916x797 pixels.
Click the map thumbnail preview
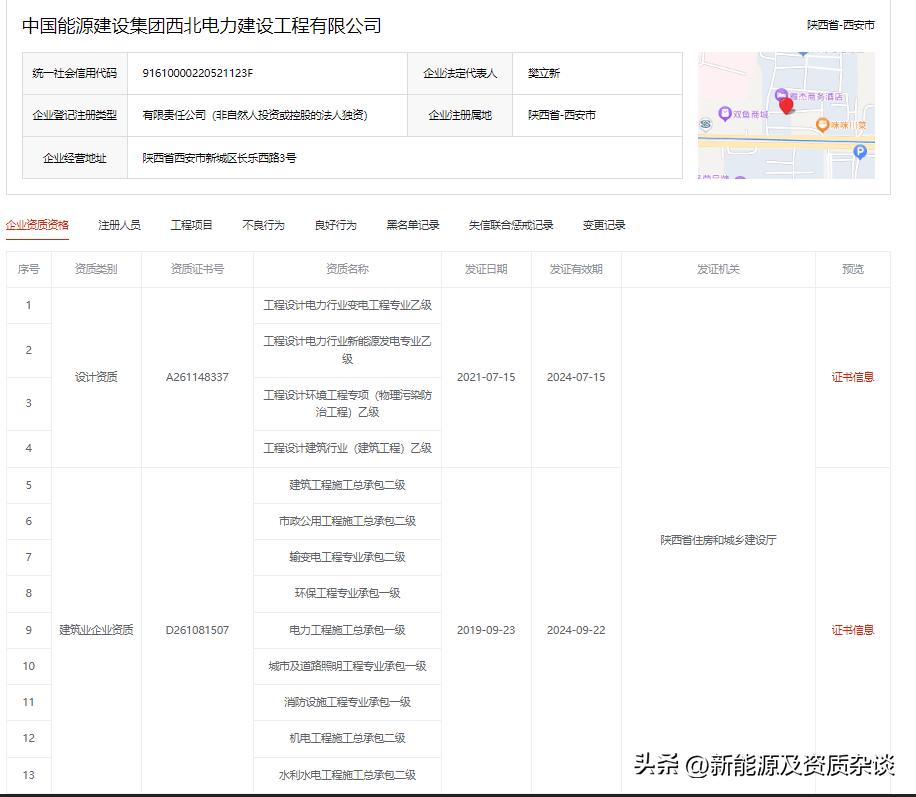788,115
